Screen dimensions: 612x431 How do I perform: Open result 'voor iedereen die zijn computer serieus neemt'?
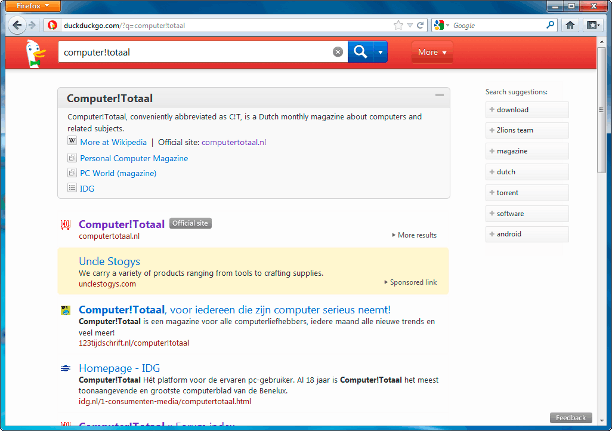coord(235,310)
